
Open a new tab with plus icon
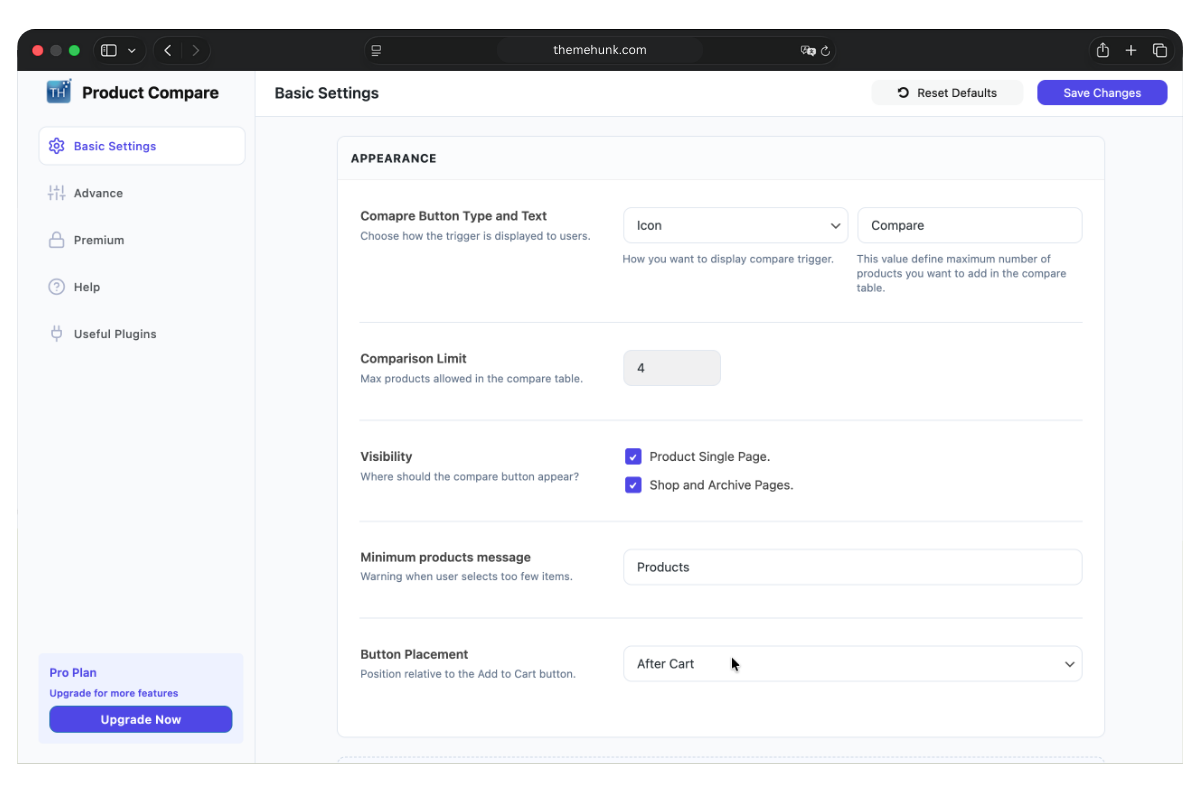(x=1131, y=50)
